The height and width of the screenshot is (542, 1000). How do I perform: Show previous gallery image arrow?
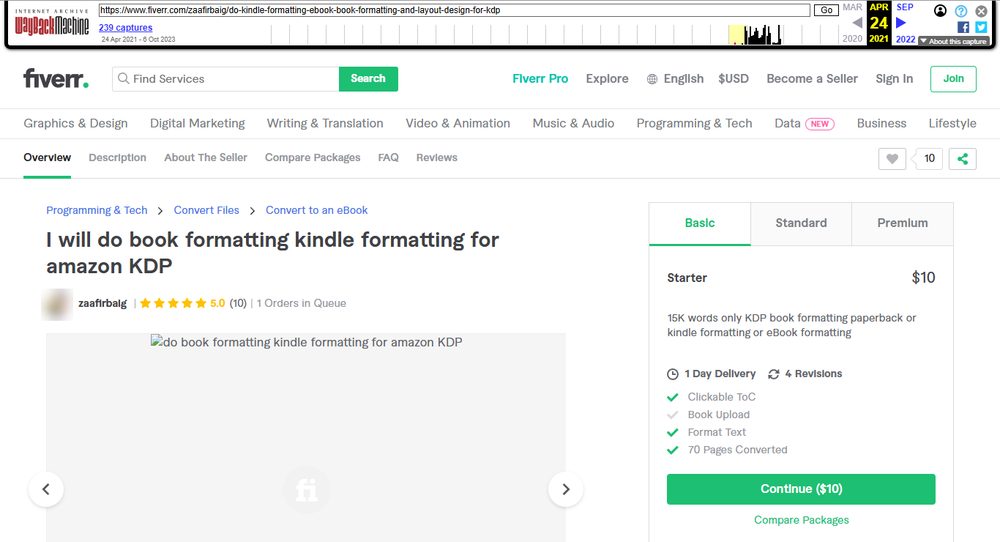tap(46, 489)
